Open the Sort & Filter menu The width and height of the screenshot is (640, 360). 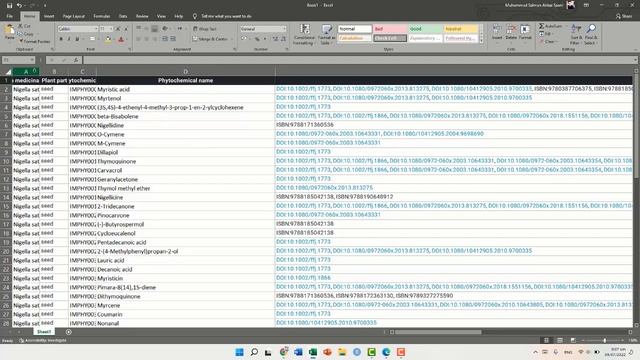[x=576, y=34]
